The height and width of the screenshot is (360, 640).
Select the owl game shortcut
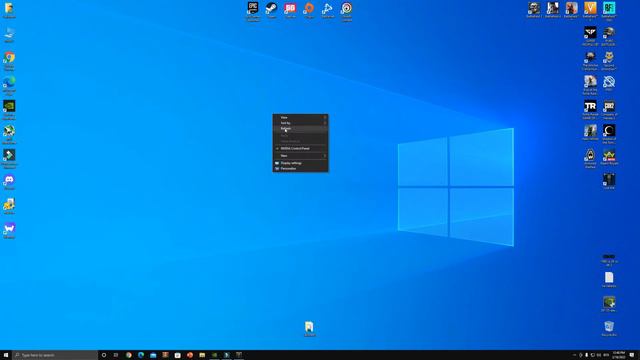tap(609, 60)
